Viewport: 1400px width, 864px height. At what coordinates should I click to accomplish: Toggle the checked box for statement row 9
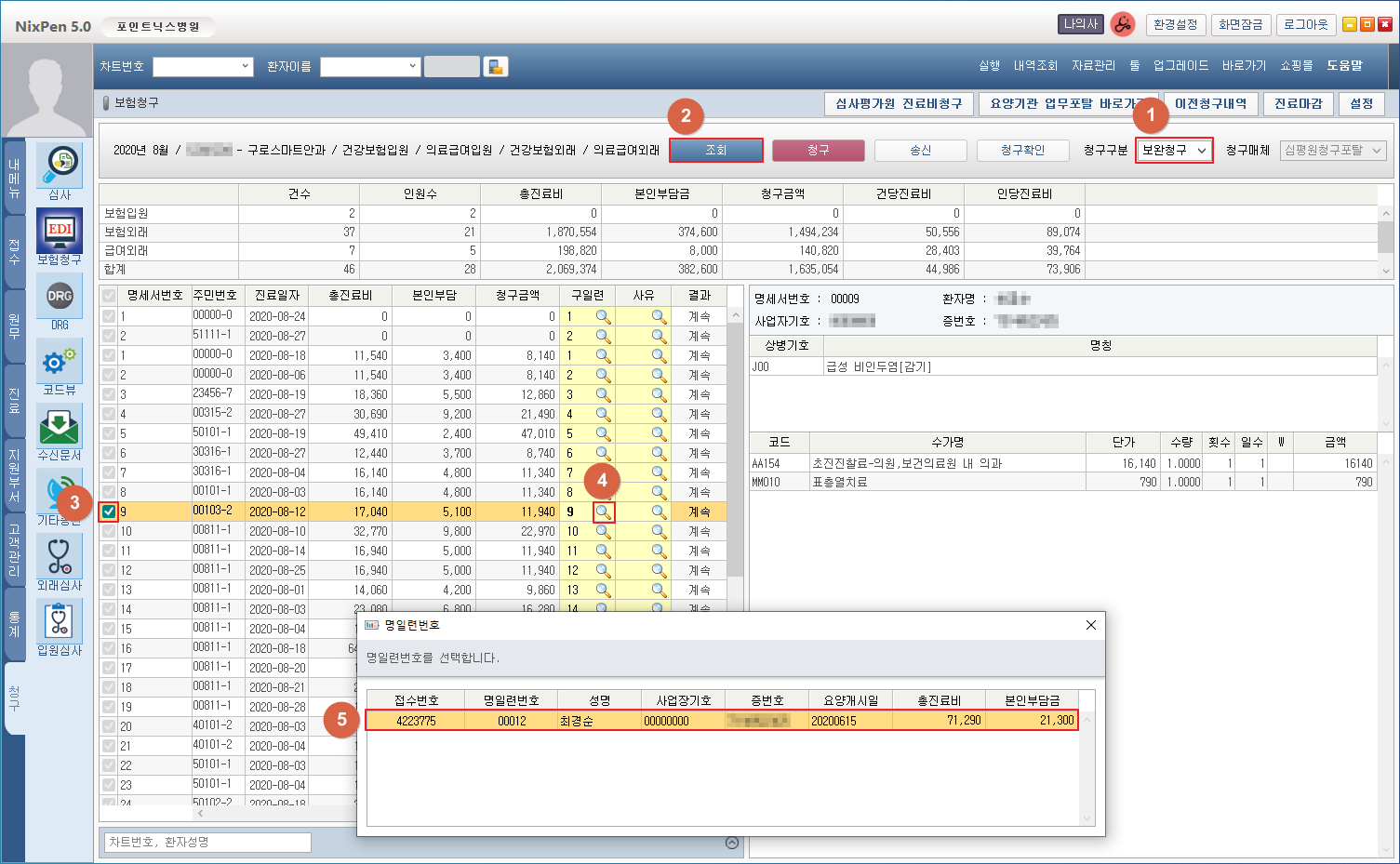tap(110, 512)
